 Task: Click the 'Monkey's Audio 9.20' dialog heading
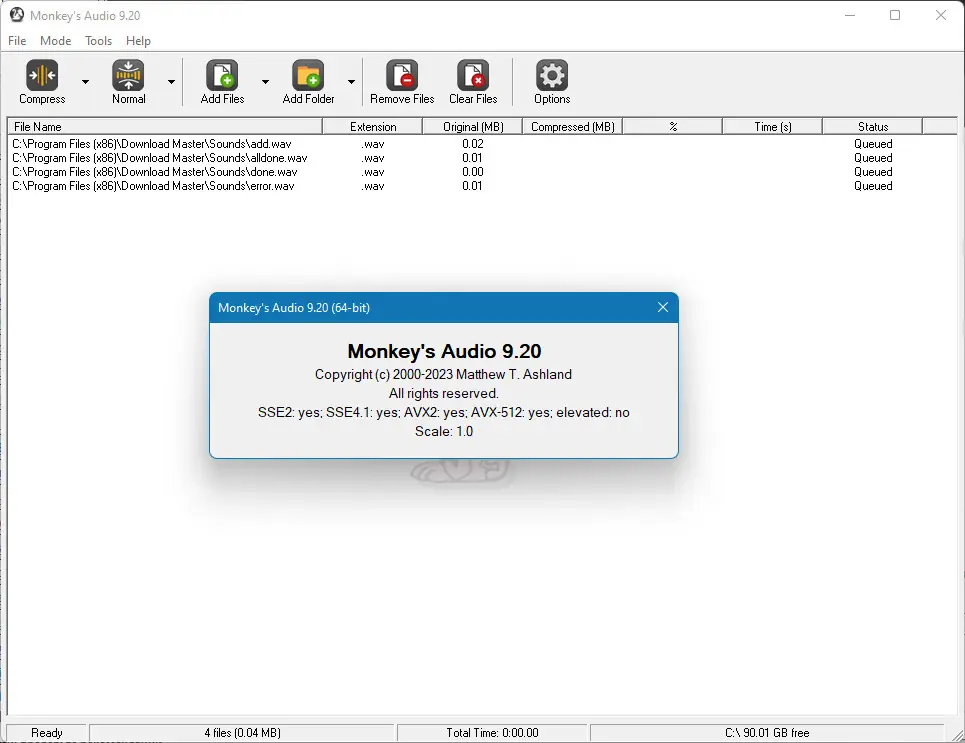[x=444, y=351]
